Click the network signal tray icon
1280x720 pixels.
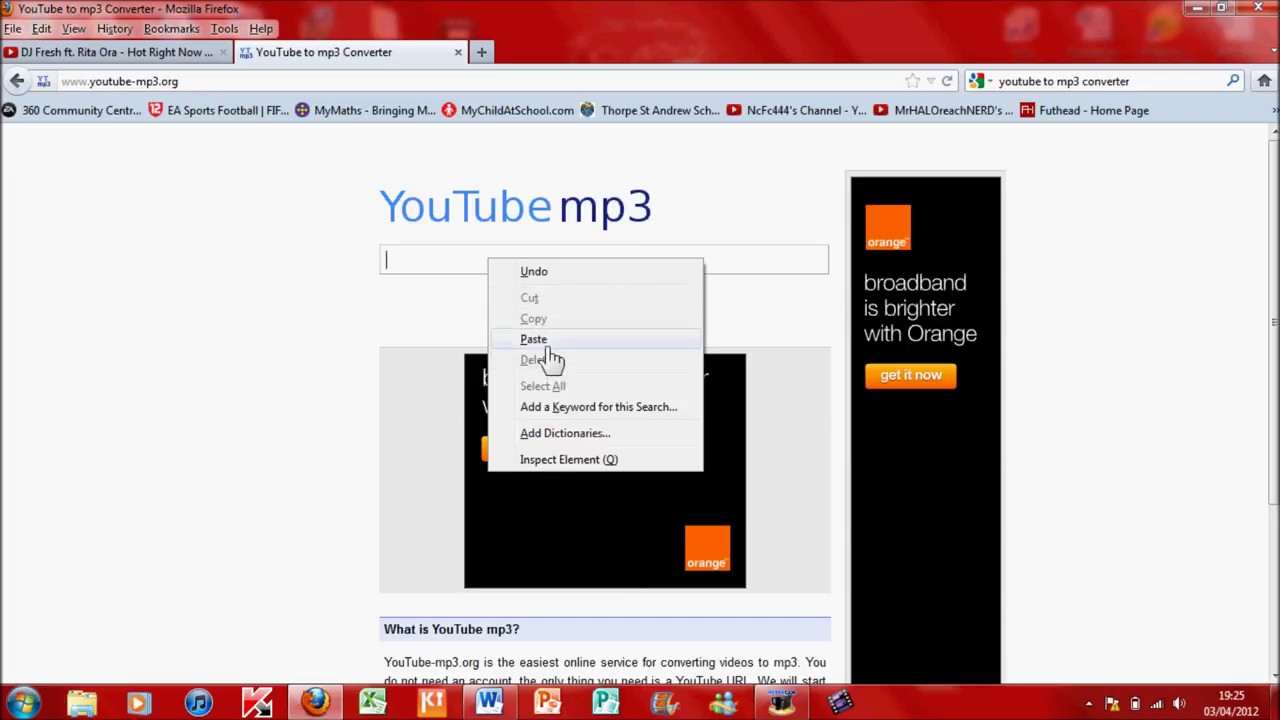tap(1156, 703)
